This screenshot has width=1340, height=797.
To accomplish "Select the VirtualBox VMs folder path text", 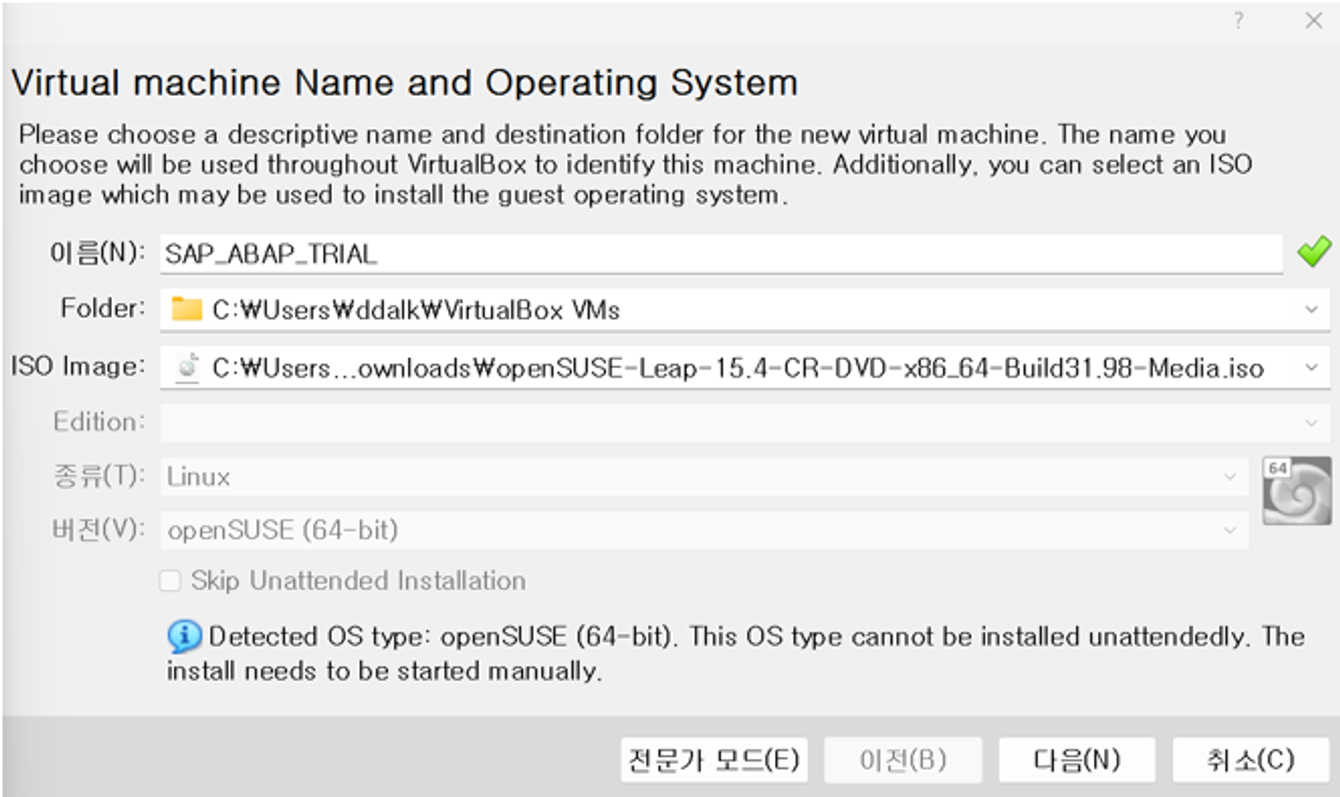I will click(x=416, y=310).
